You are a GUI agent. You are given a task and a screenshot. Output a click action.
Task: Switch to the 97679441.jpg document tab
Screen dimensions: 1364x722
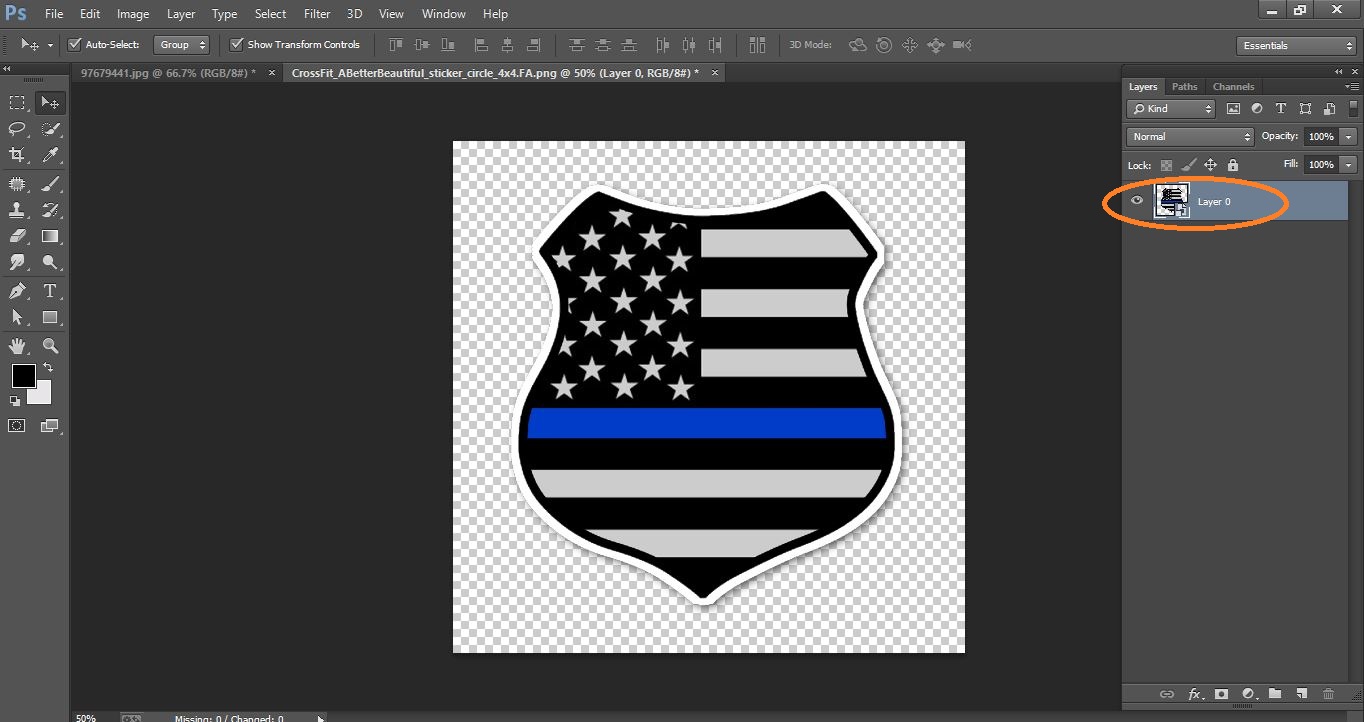(x=167, y=73)
